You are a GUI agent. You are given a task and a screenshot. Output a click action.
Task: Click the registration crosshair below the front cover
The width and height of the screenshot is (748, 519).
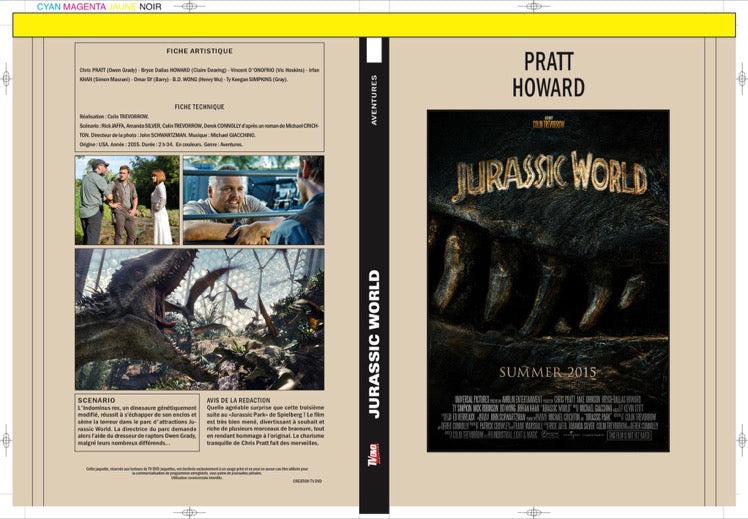tap(533, 512)
